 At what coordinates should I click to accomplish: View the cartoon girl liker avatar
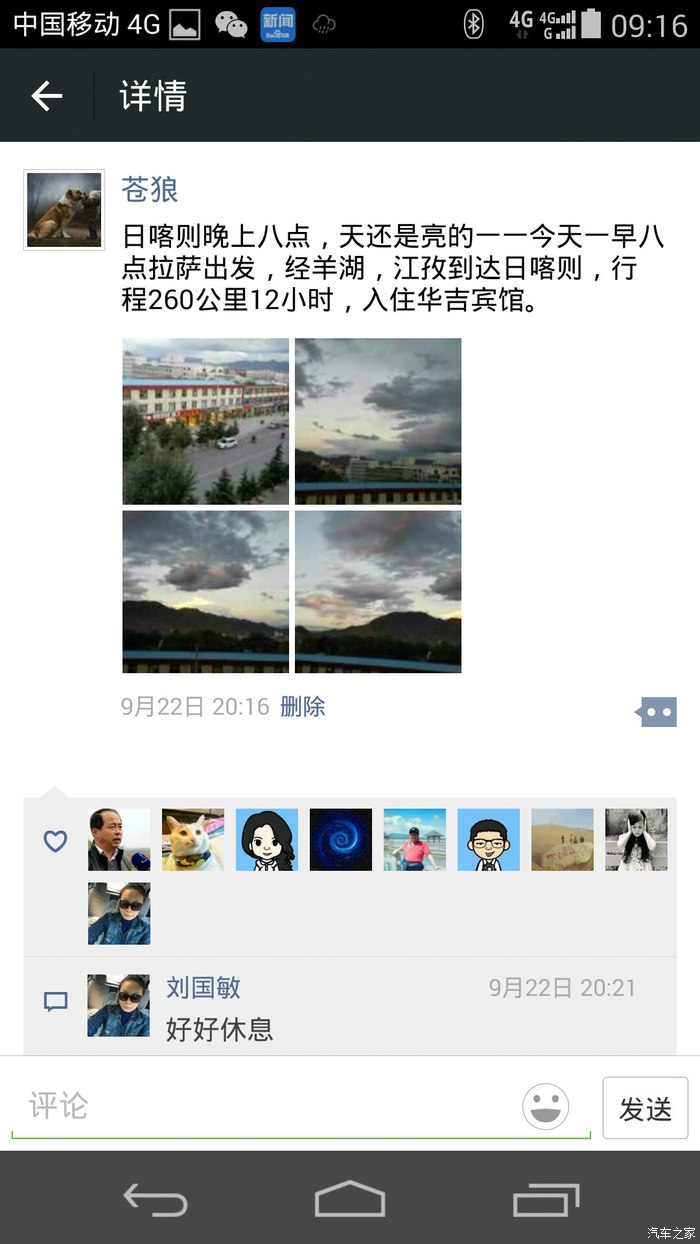point(267,840)
